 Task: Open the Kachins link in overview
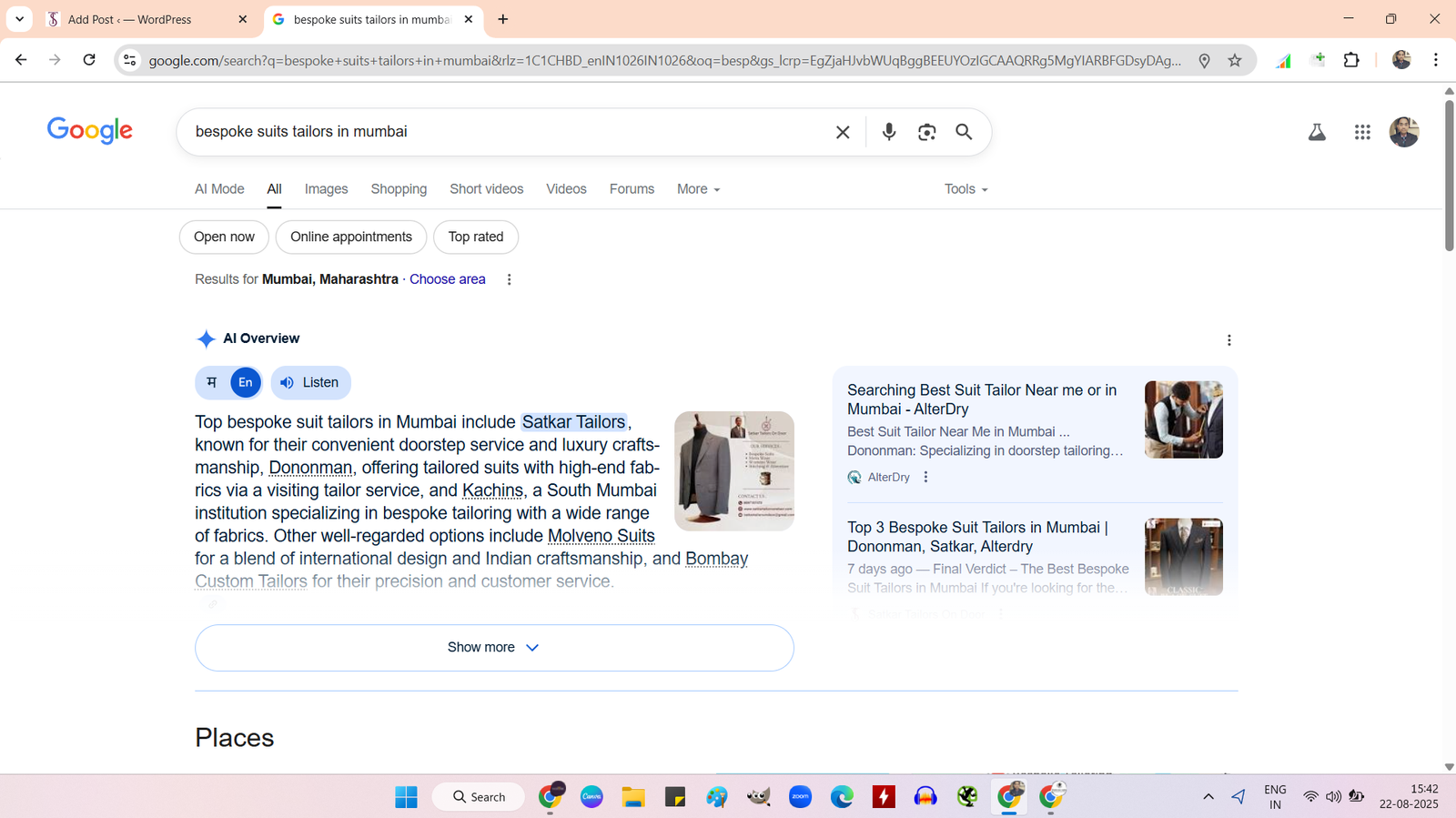point(492,490)
